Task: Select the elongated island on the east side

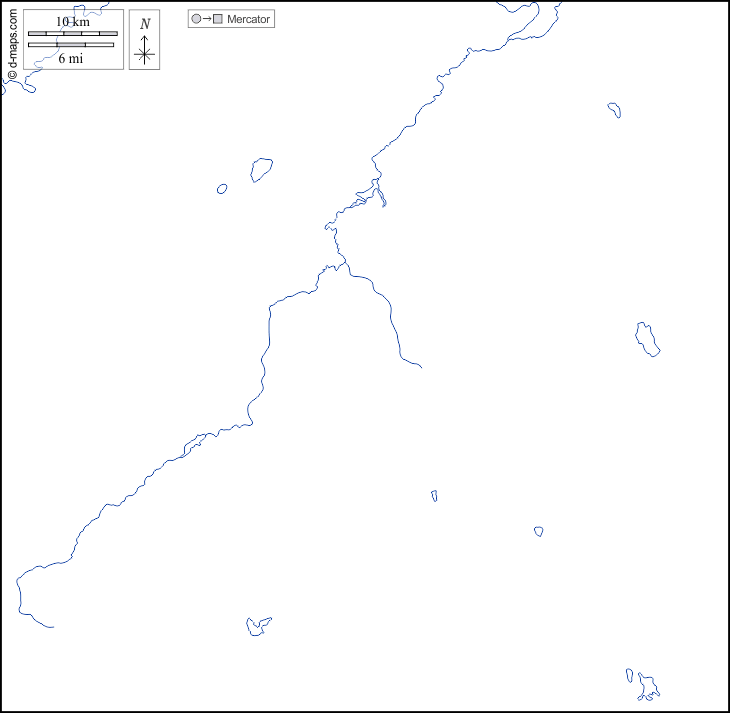Action: point(647,339)
